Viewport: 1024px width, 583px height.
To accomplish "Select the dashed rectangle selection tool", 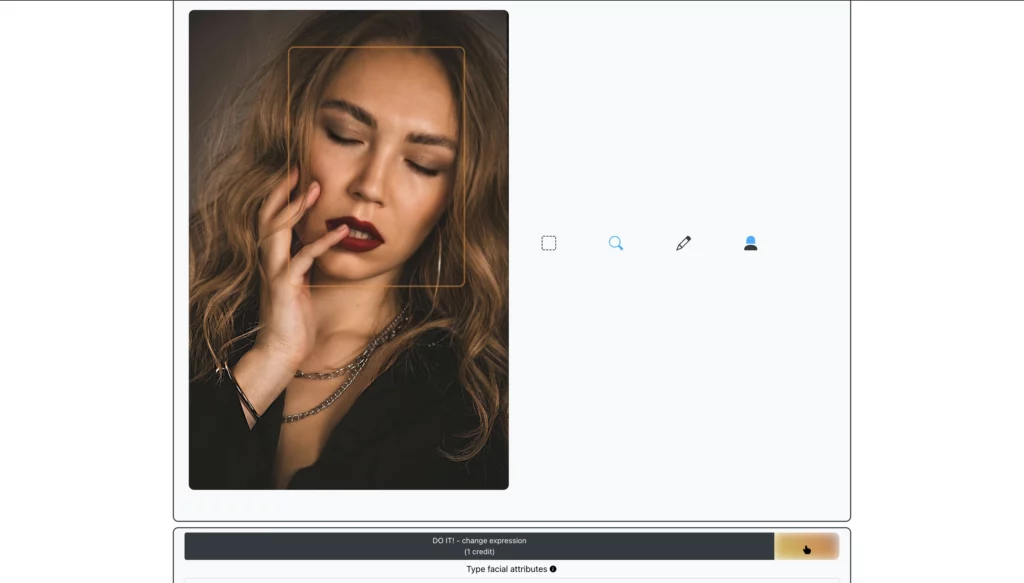I will [548, 243].
